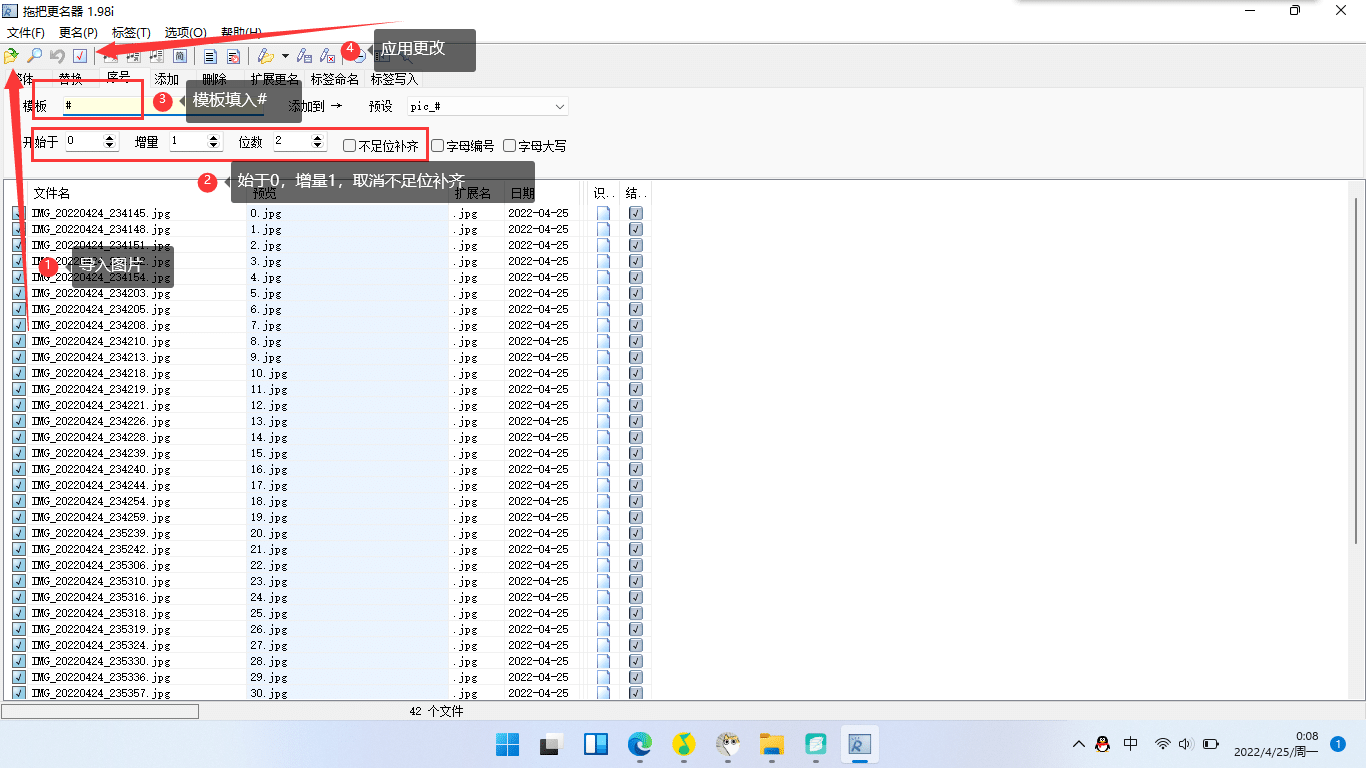Click the document icon with red mark
This screenshot has height=768, width=1366.
tap(233, 56)
